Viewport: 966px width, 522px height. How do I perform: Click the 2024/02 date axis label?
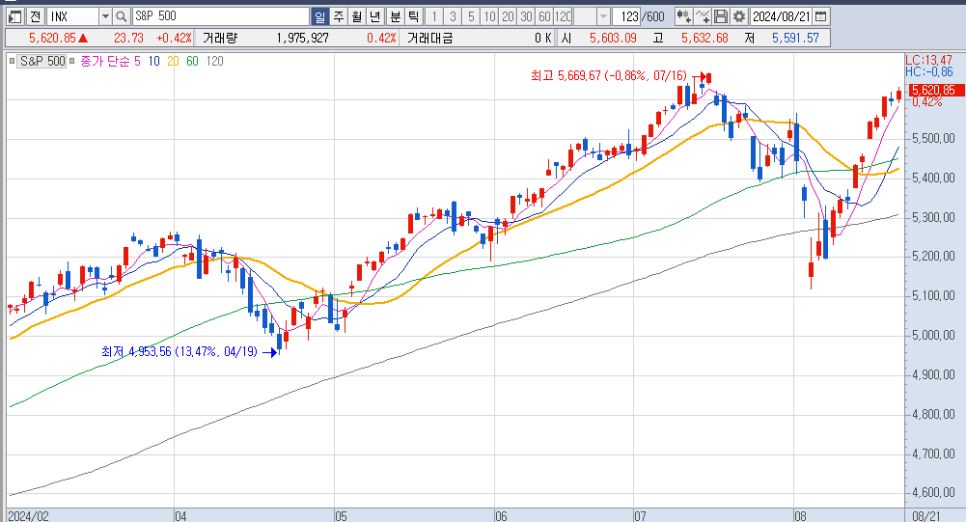click(28, 516)
